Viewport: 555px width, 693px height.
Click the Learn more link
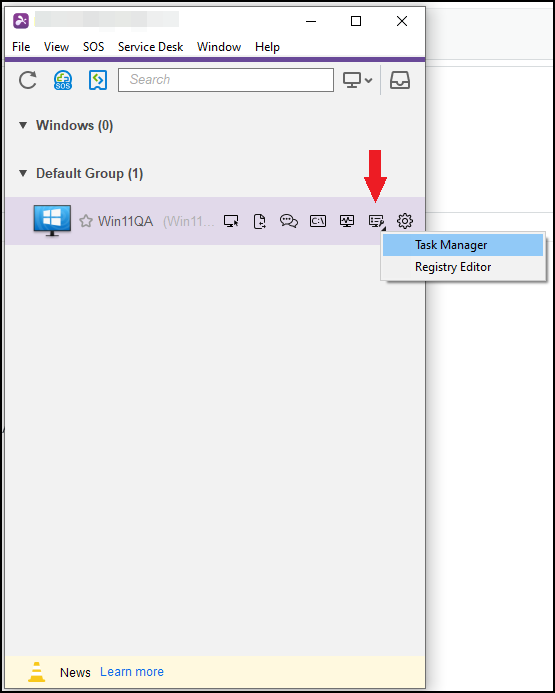(x=132, y=672)
